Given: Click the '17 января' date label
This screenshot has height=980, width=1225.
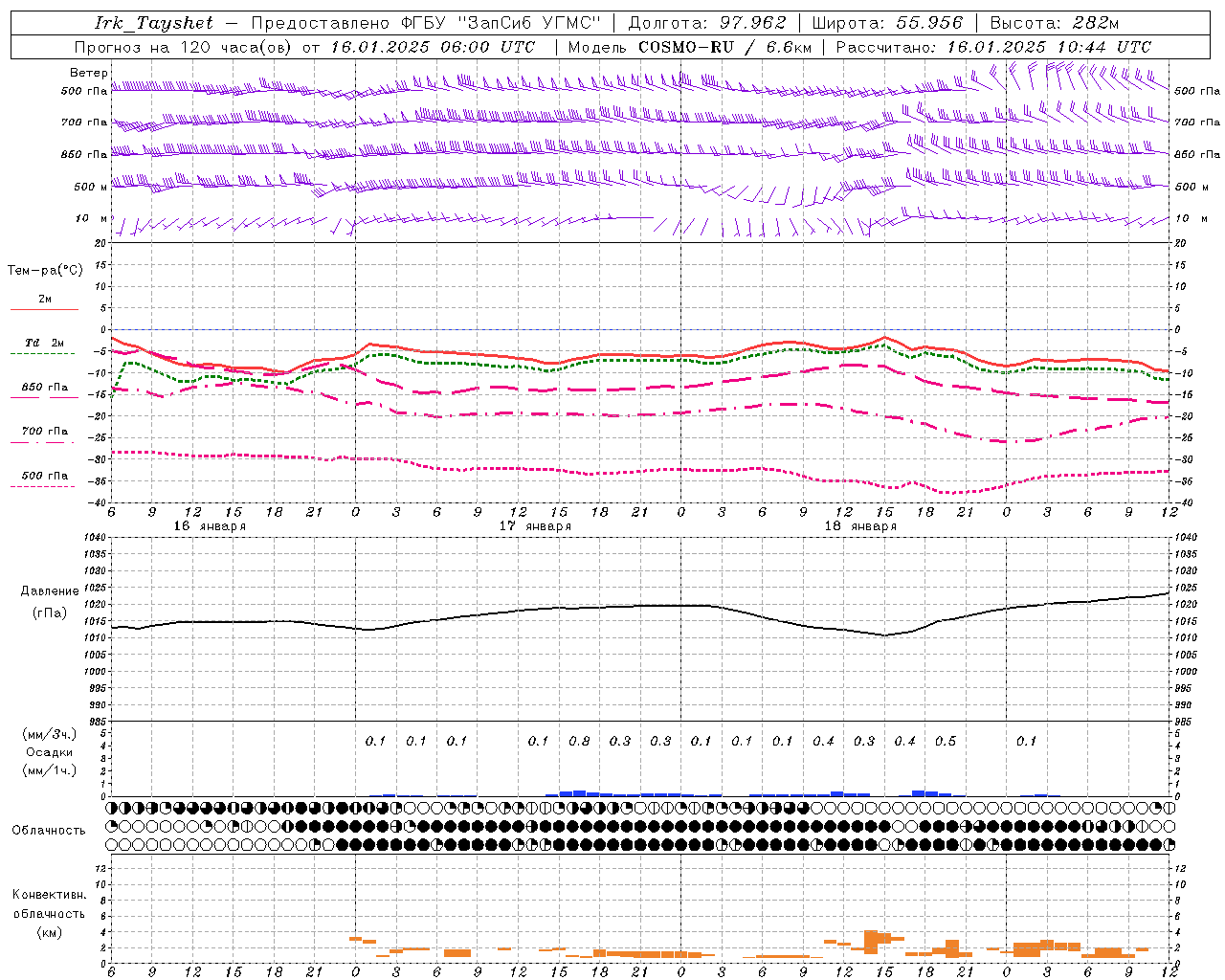Looking at the screenshot, I should coord(535,526).
